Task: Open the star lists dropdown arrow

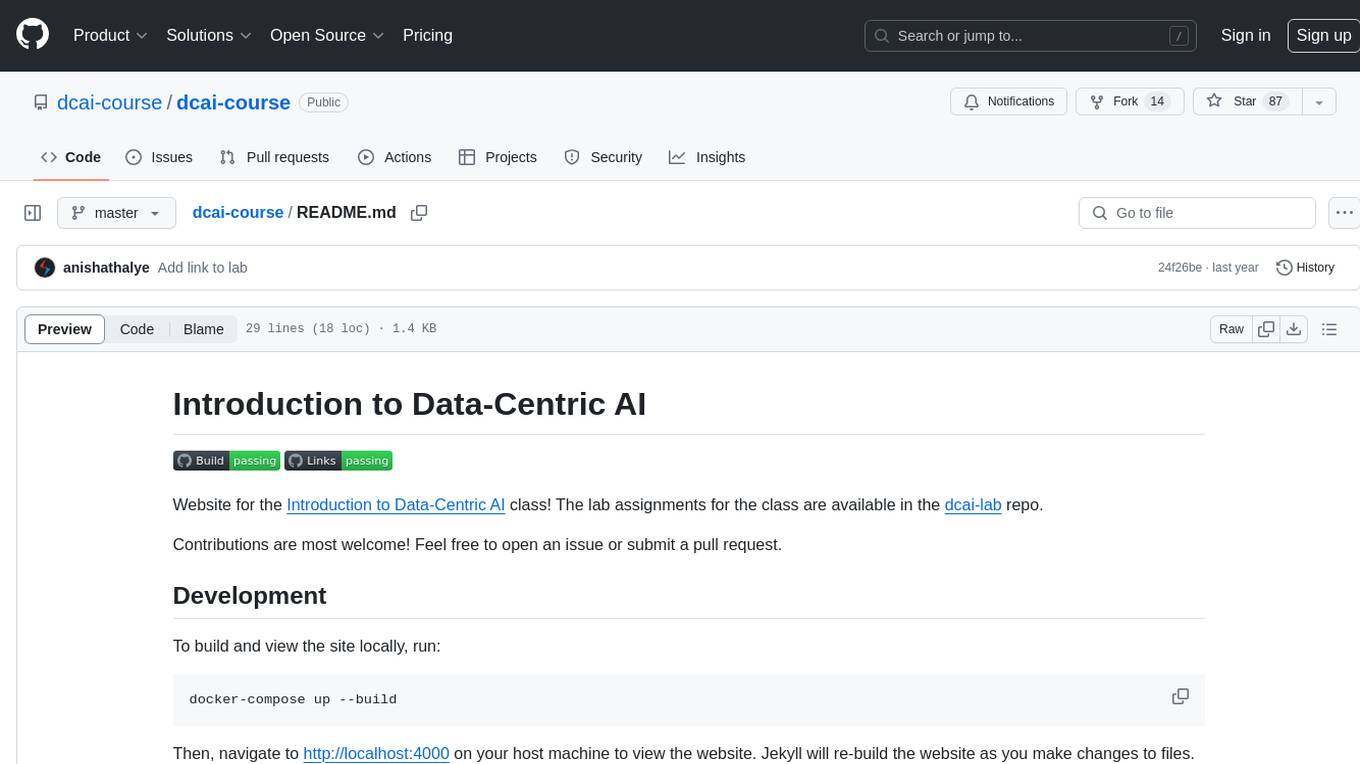Action: (1319, 102)
